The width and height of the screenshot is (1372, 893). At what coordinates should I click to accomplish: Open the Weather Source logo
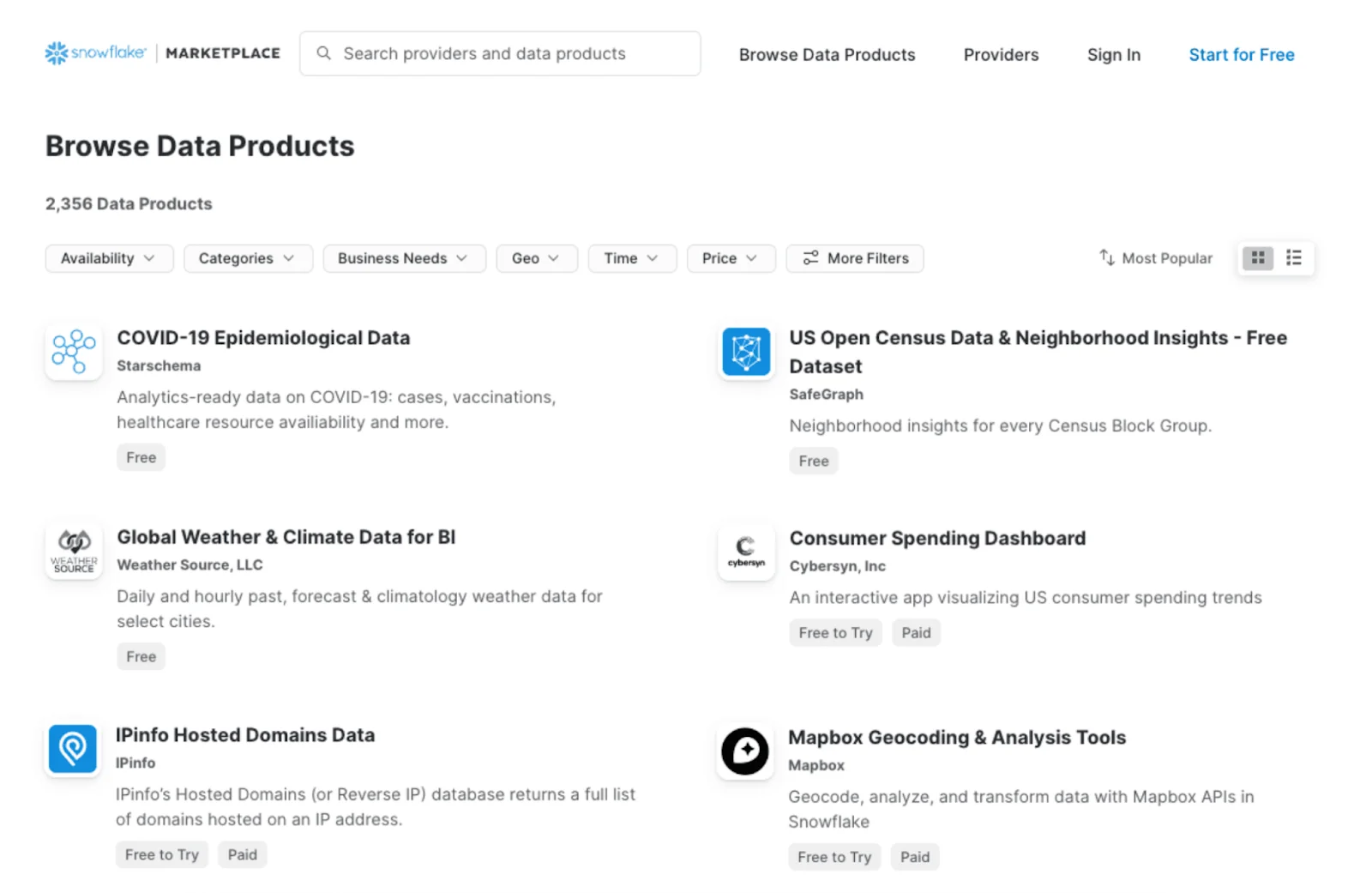(x=74, y=551)
